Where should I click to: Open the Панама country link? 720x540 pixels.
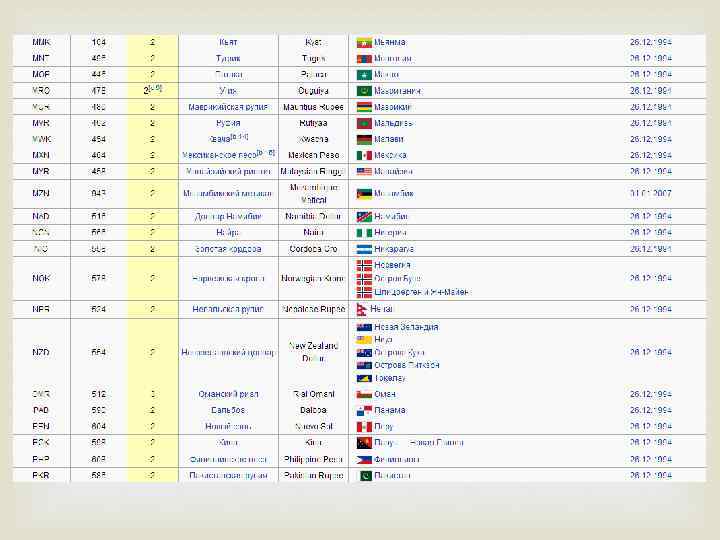point(389,411)
